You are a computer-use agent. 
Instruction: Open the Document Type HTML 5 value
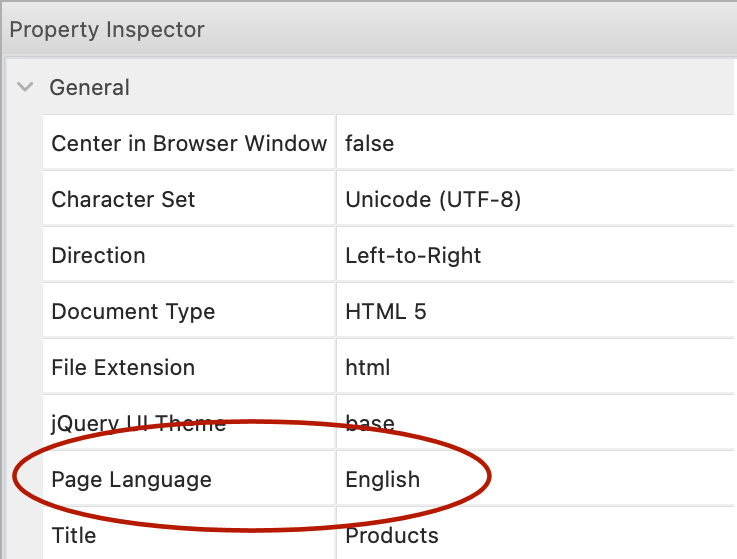(386, 311)
